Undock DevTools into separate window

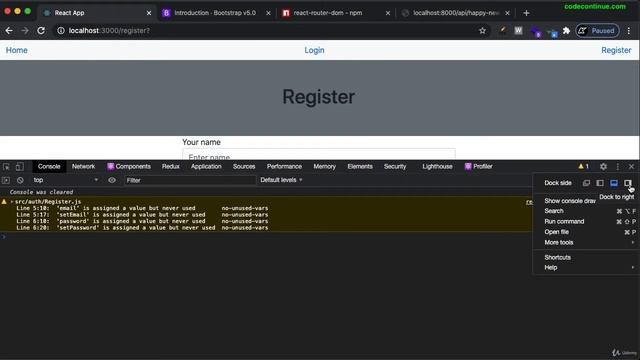[586, 183]
